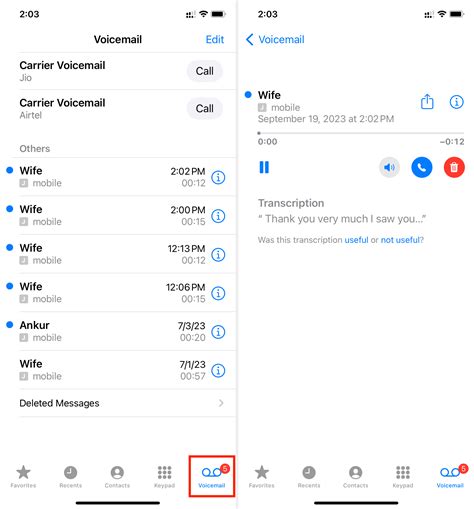Mark transcription as useful

356,240
